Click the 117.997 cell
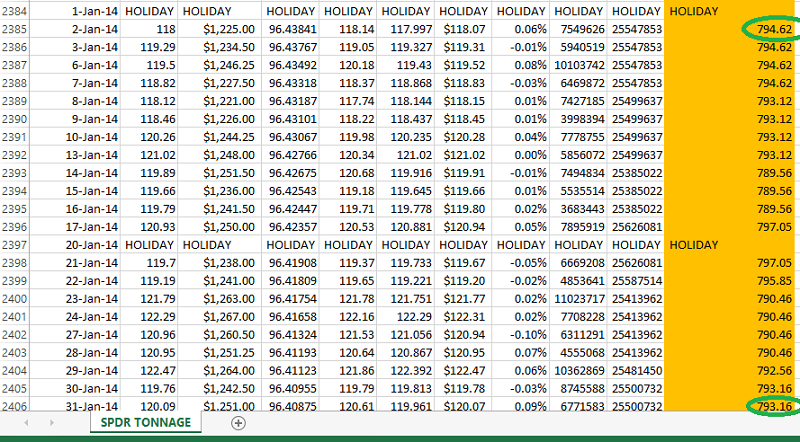This screenshot has height=442, width=800. 406,29
